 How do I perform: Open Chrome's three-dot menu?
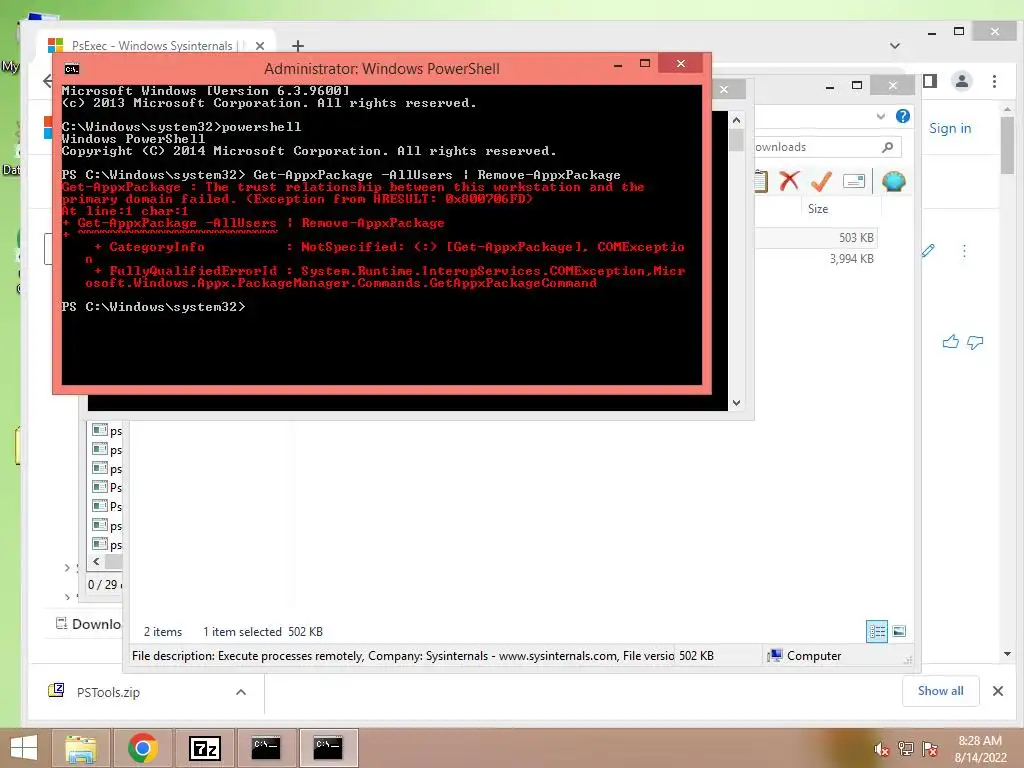click(x=994, y=81)
